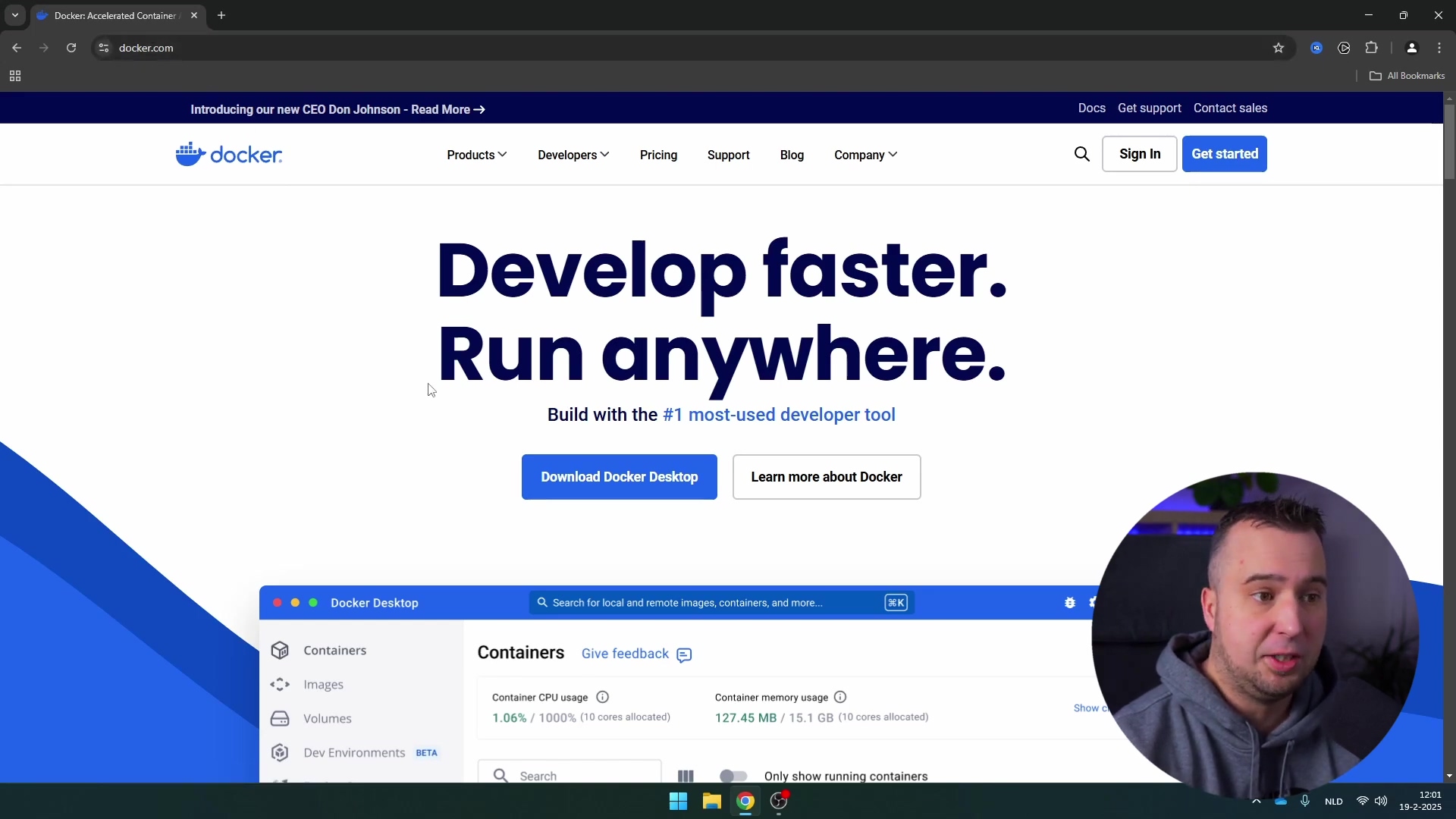This screenshot has width=1456, height=819.
Task: Click the Give feedback link
Action: click(x=625, y=654)
